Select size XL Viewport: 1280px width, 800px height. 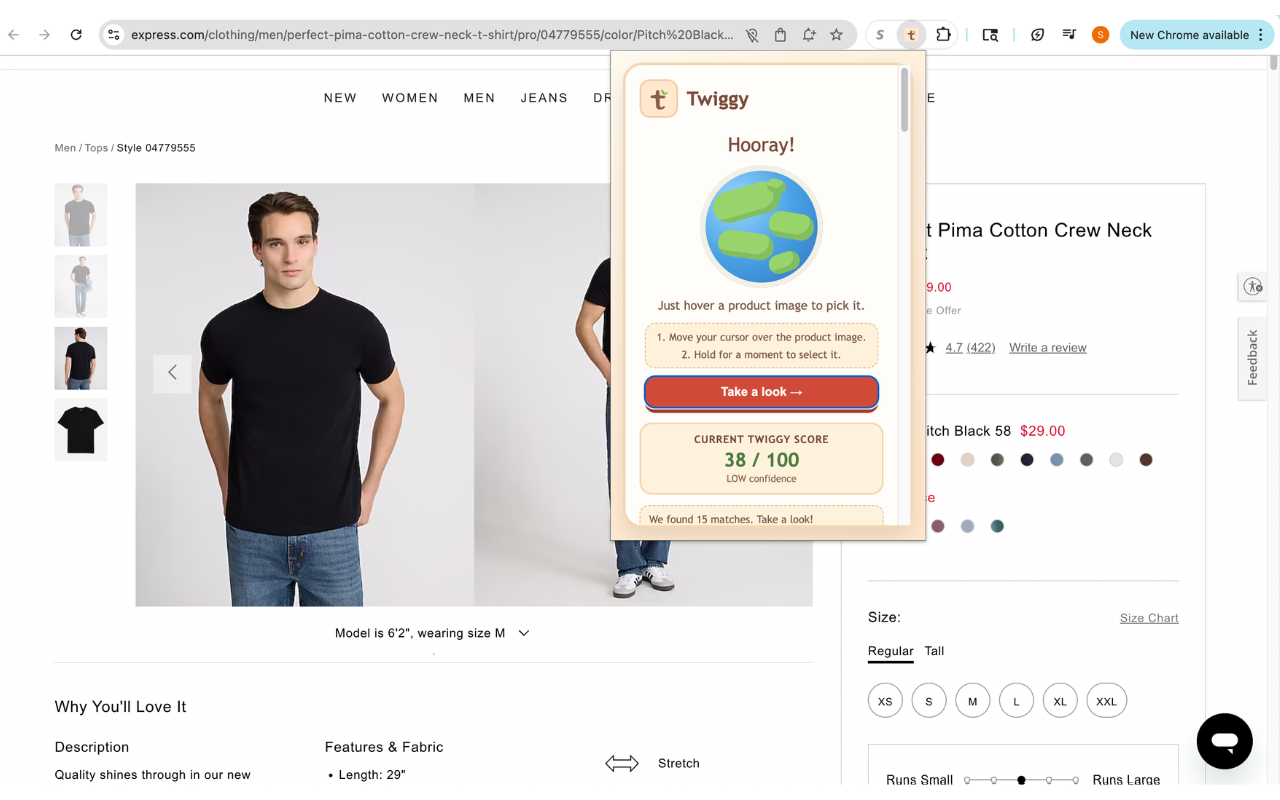click(x=1060, y=700)
